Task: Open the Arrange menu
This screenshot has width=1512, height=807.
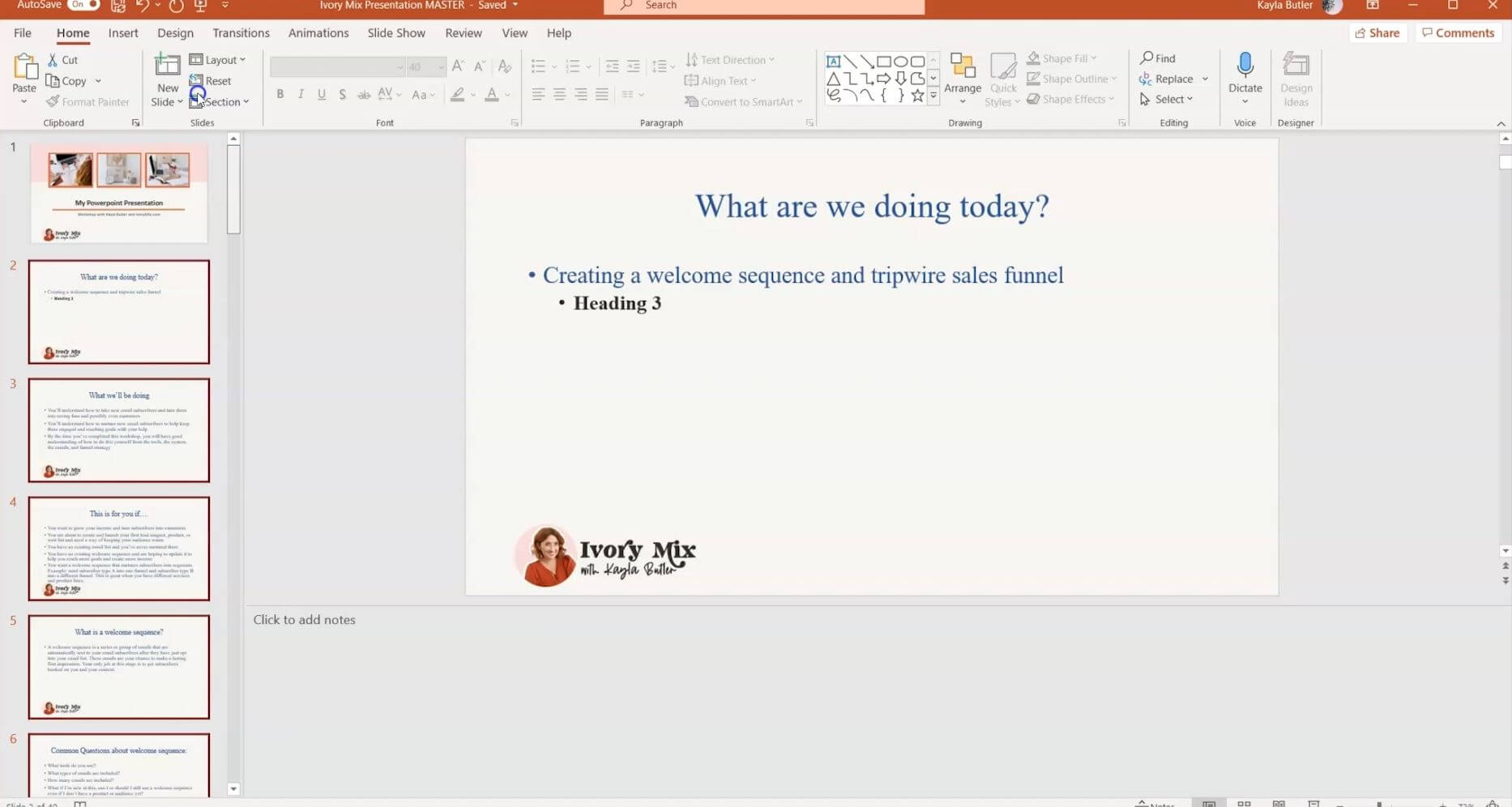Action: pyautogui.click(x=963, y=79)
